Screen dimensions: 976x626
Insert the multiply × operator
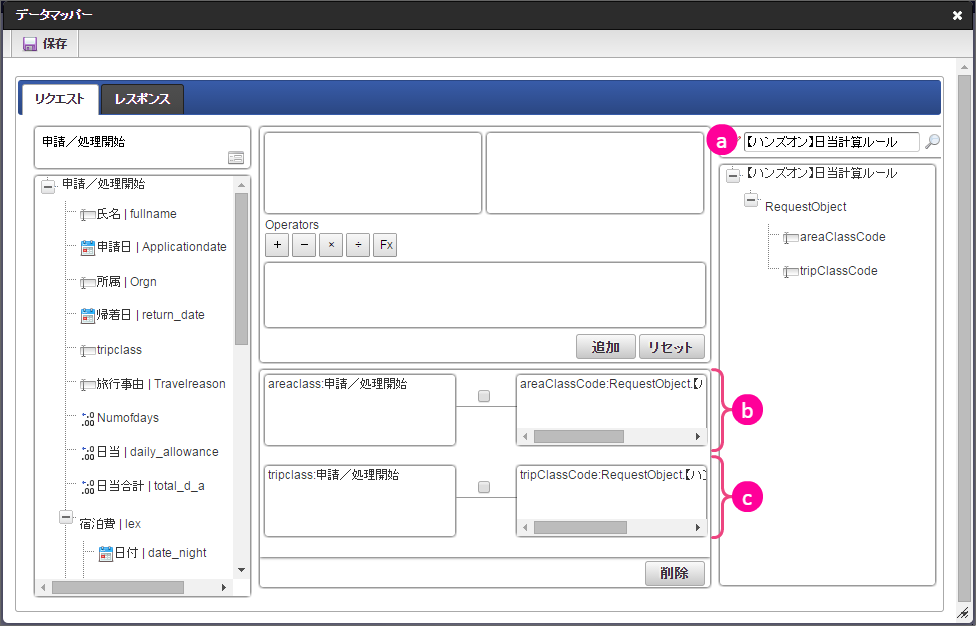(x=331, y=245)
